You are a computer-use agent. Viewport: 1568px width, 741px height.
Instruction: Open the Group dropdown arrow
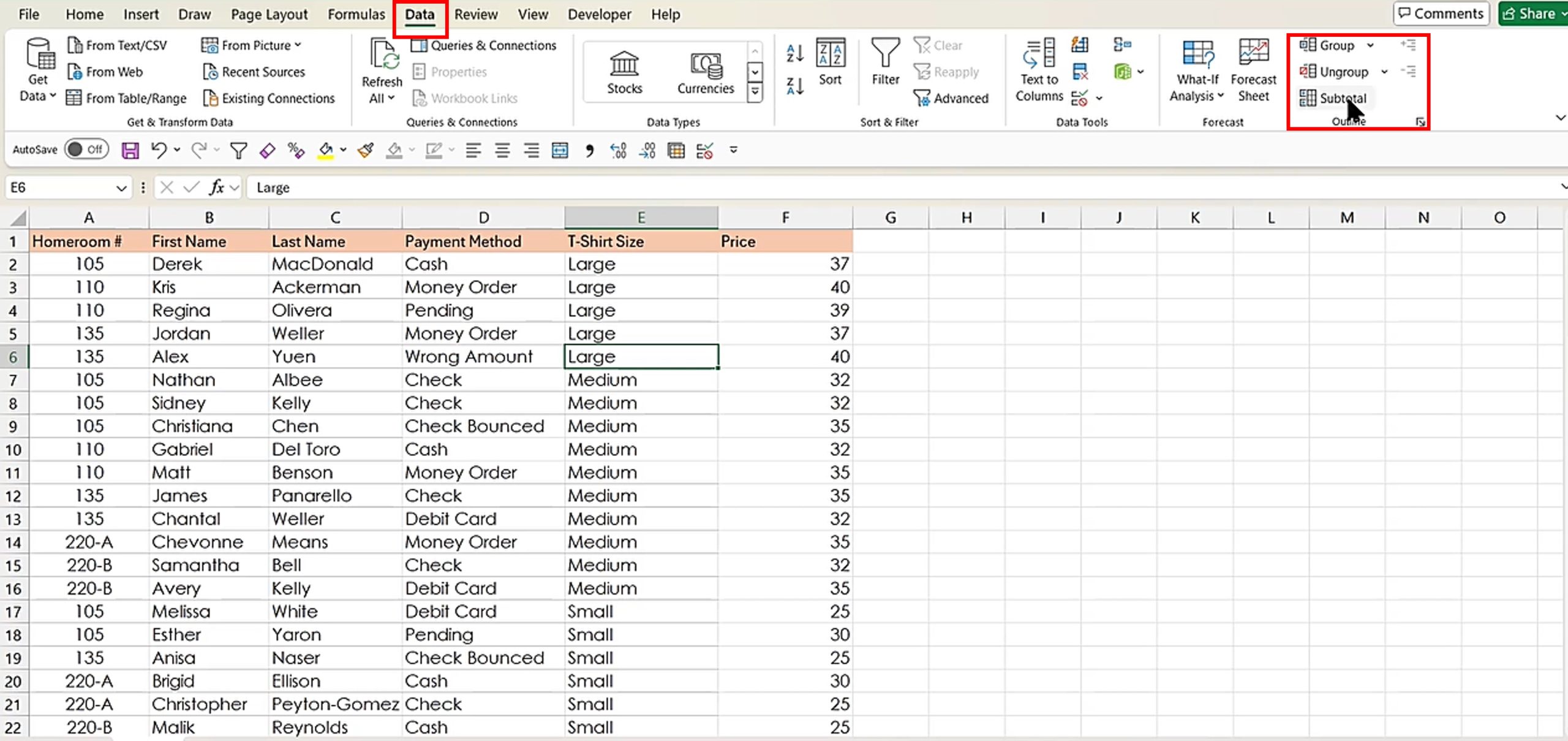pyautogui.click(x=1370, y=45)
